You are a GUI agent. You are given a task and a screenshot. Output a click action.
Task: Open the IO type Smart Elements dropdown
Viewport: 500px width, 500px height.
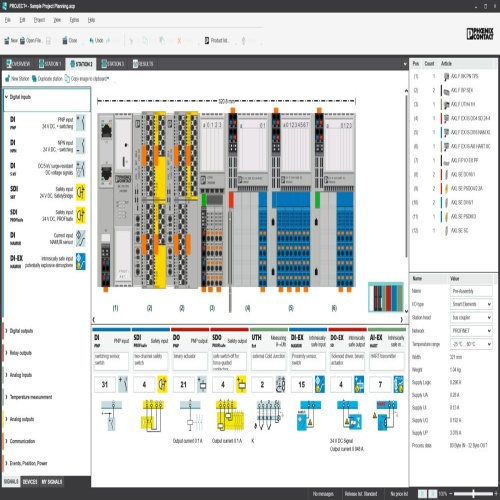click(471, 304)
